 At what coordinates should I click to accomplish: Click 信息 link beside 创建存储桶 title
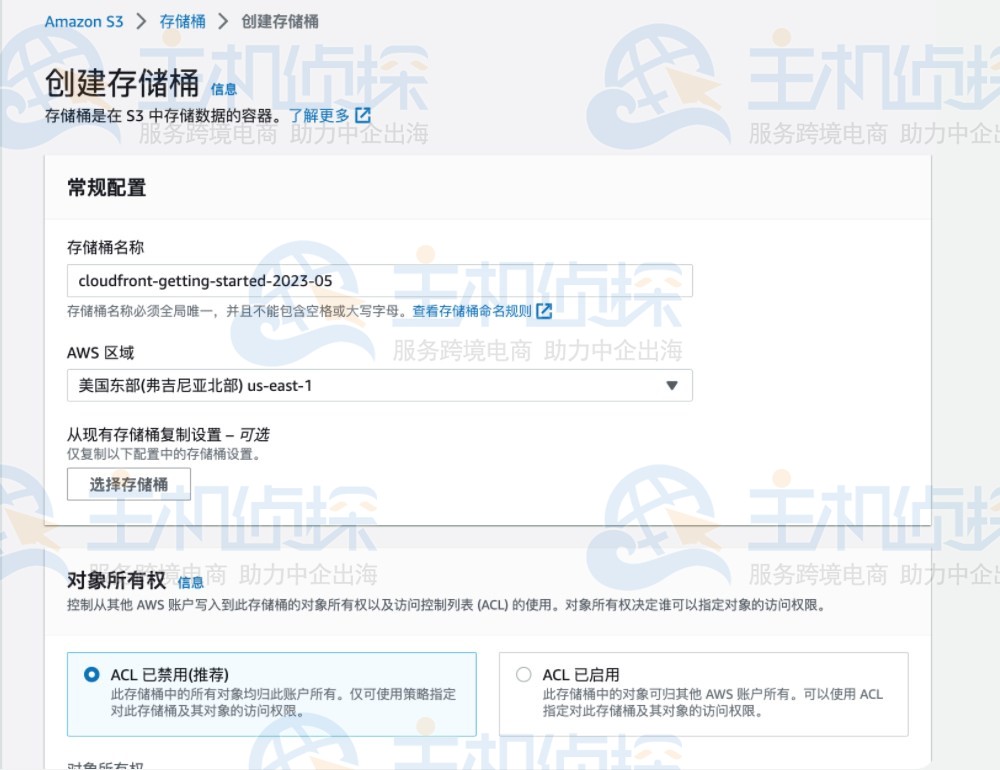coord(224,89)
